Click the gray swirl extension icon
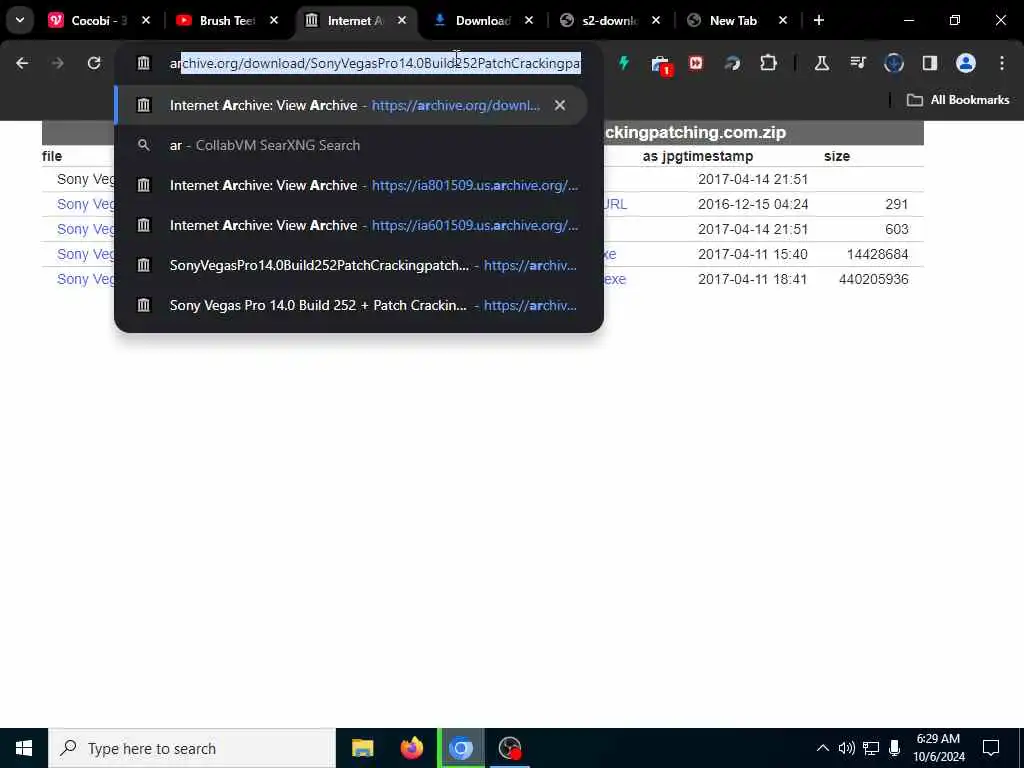 732,63
